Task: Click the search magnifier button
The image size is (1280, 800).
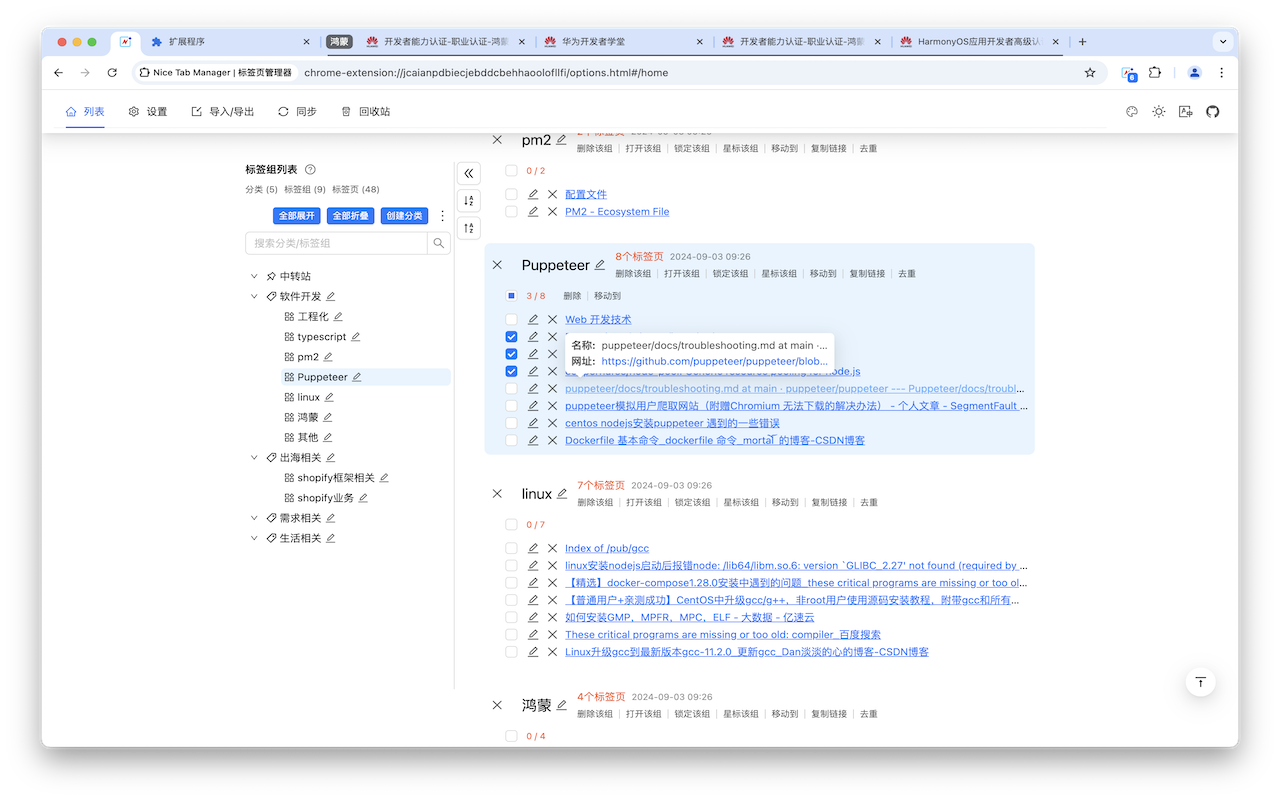Action: 438,243
